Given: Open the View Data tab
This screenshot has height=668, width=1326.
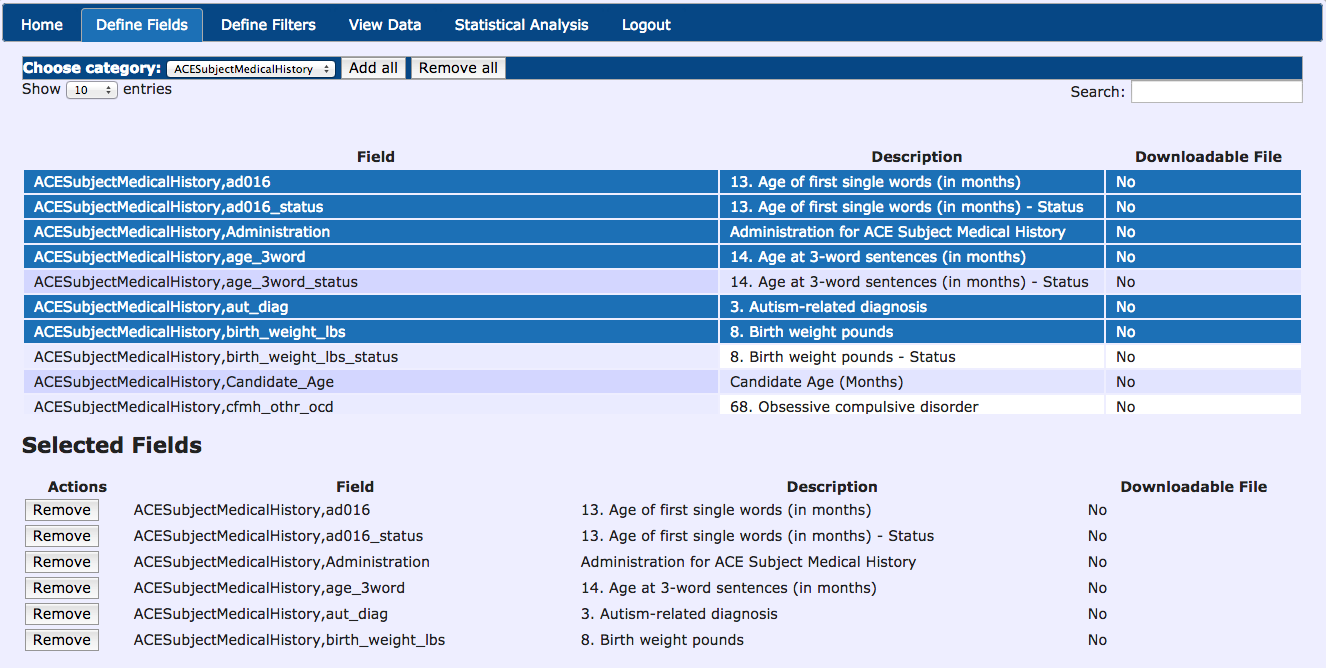Looking at the screenshot, I should point(385,25).
